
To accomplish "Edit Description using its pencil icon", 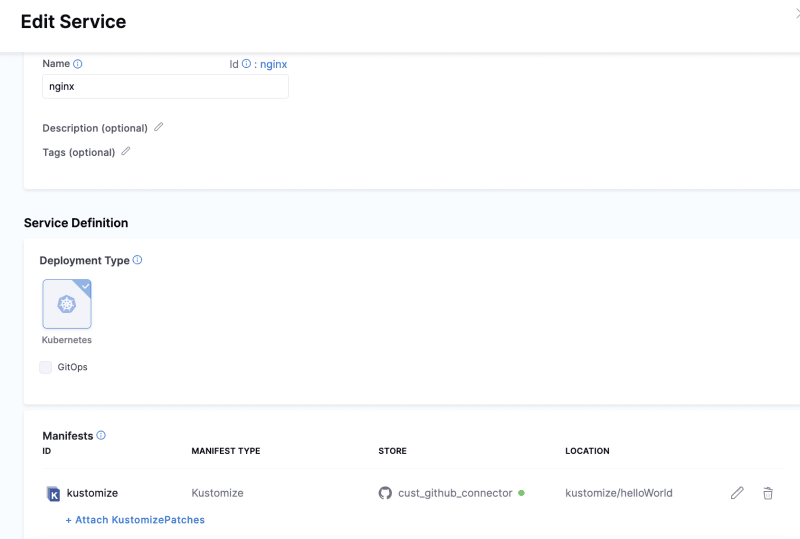I will point(159,127).
